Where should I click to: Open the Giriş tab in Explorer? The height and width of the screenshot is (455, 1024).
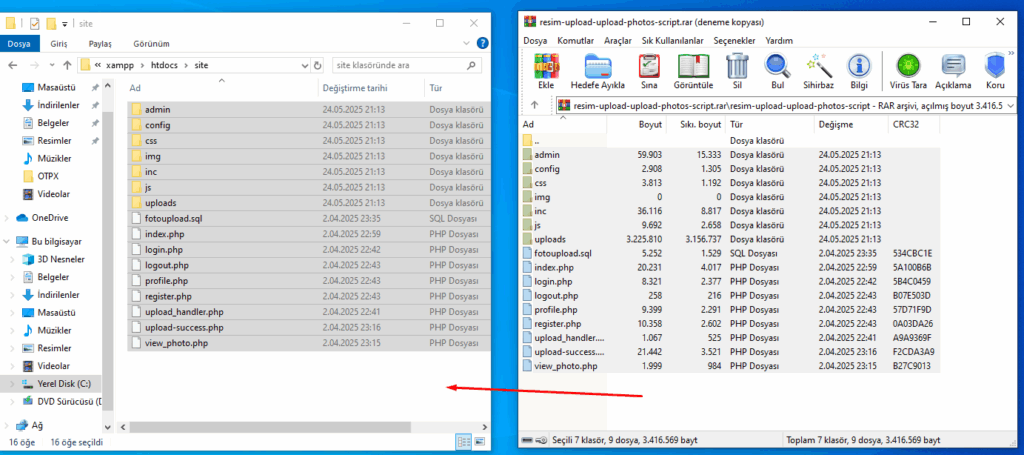click(x=59, y=44)
